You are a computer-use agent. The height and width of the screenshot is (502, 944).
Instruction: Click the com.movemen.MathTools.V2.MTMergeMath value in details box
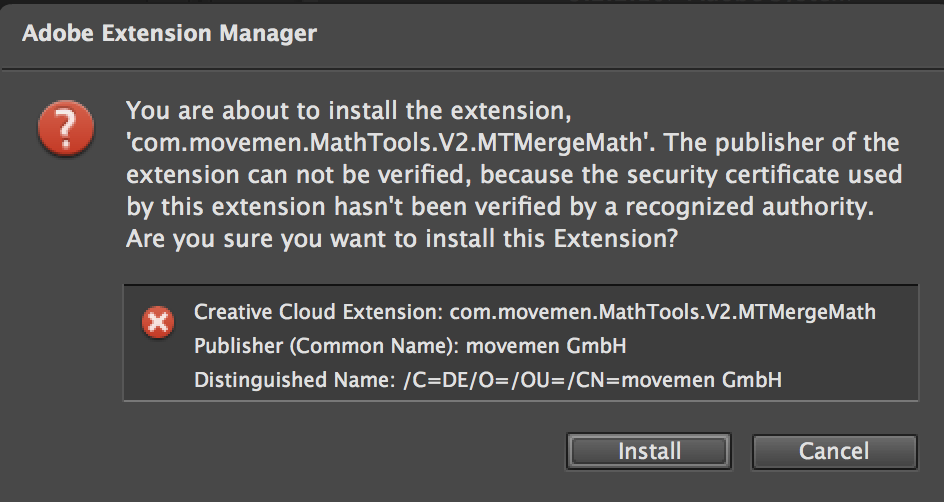pos(663,312)
